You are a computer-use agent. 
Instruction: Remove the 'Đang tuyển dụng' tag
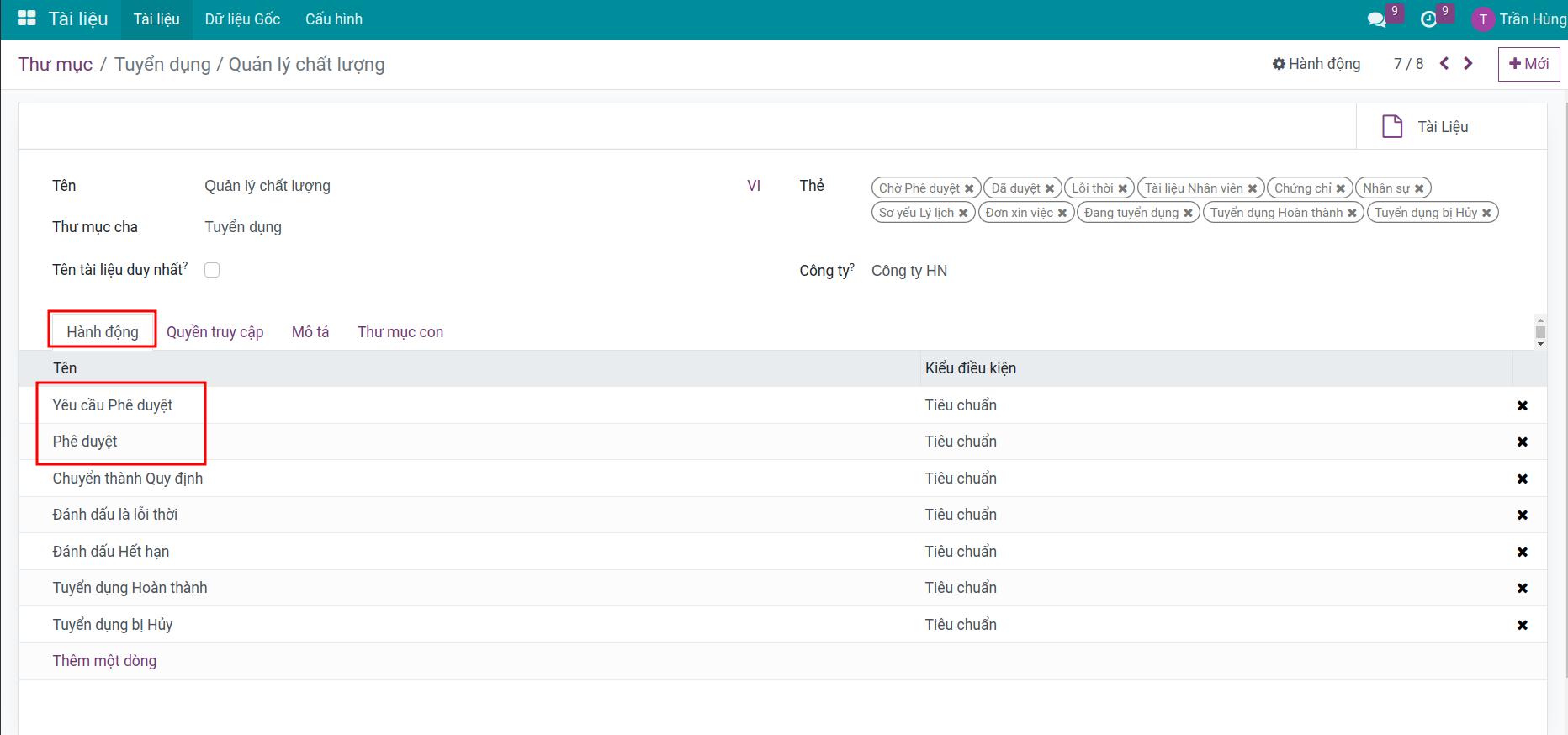1188,213
